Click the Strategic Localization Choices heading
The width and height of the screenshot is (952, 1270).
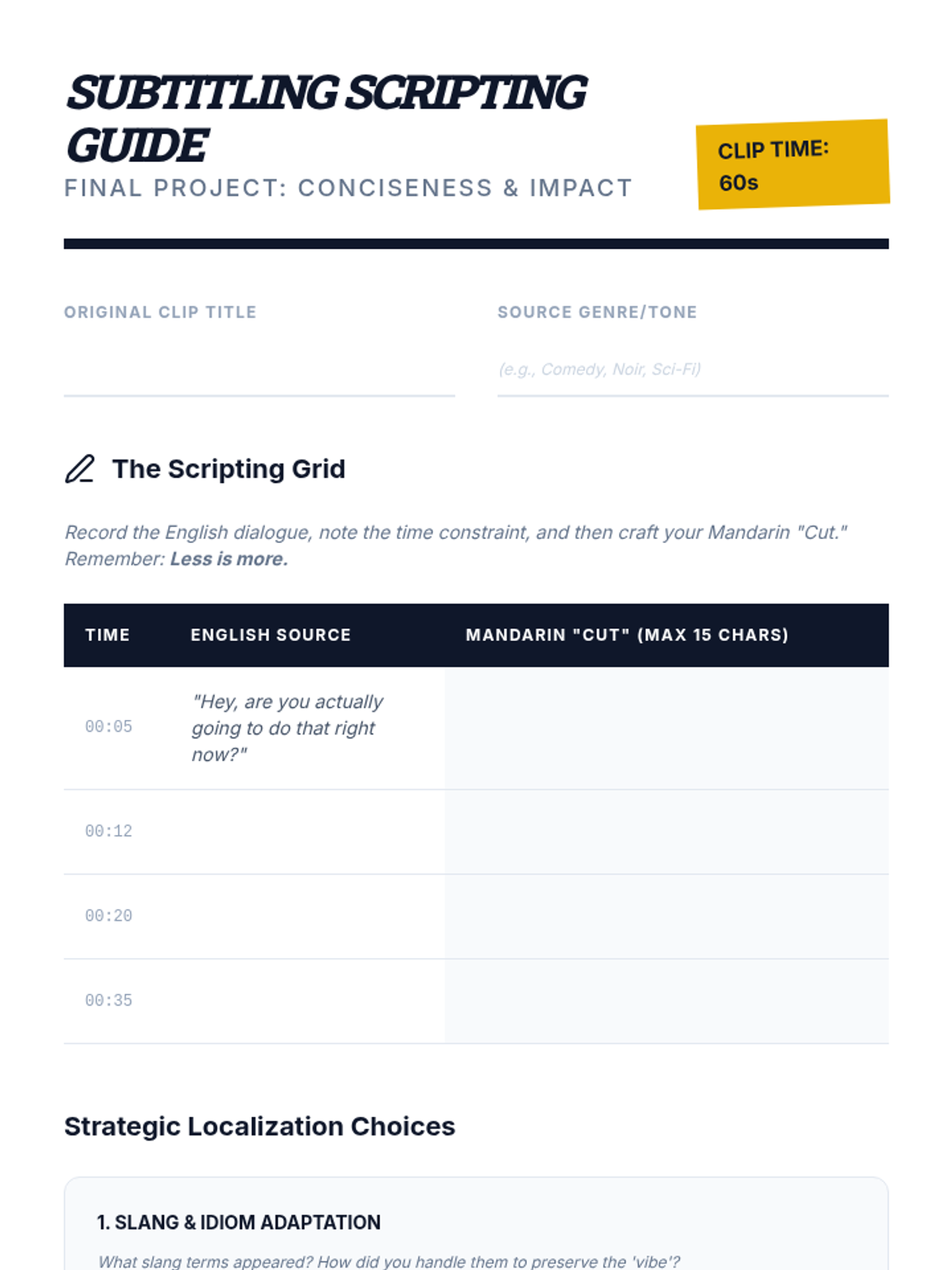(259, 1126)
